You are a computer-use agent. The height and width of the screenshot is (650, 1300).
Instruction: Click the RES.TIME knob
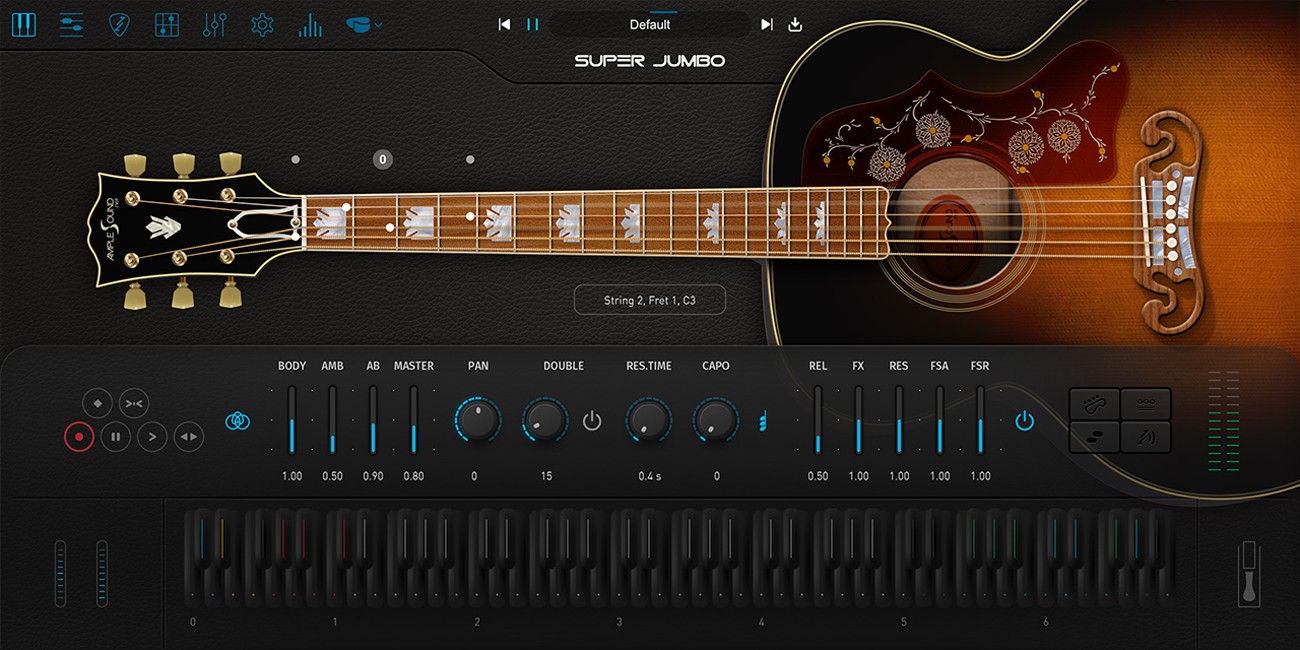[x=649, y=420]
